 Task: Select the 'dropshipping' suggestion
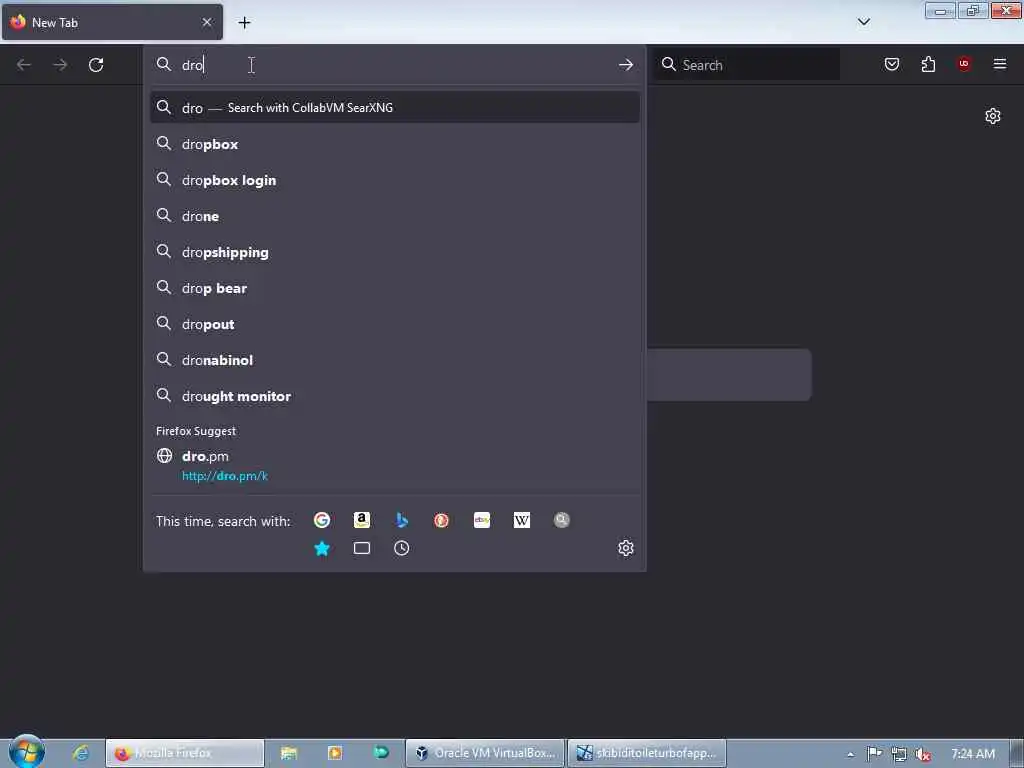tap(394, 252)
